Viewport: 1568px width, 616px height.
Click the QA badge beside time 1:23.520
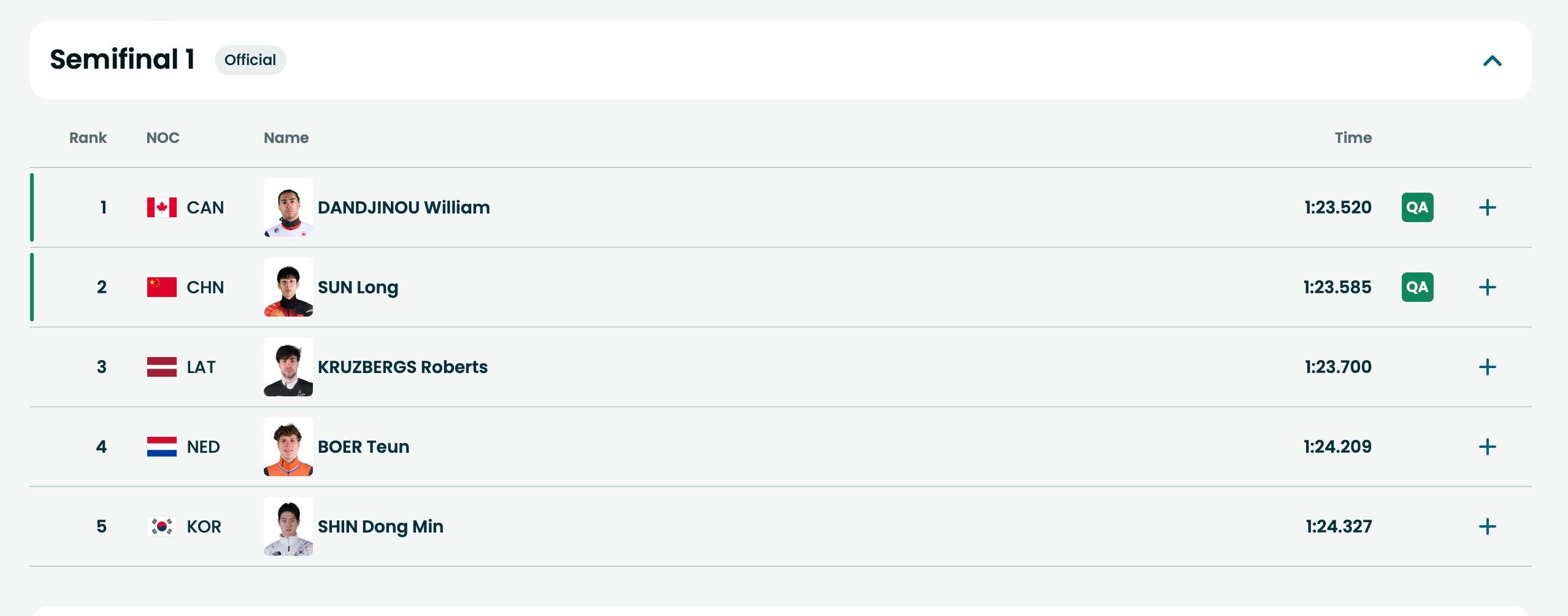(x=1417, y=207)
